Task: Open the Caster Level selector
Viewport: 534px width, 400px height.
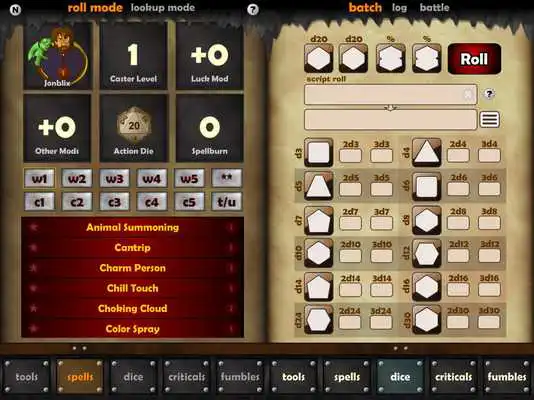Action: coord(134,56)
